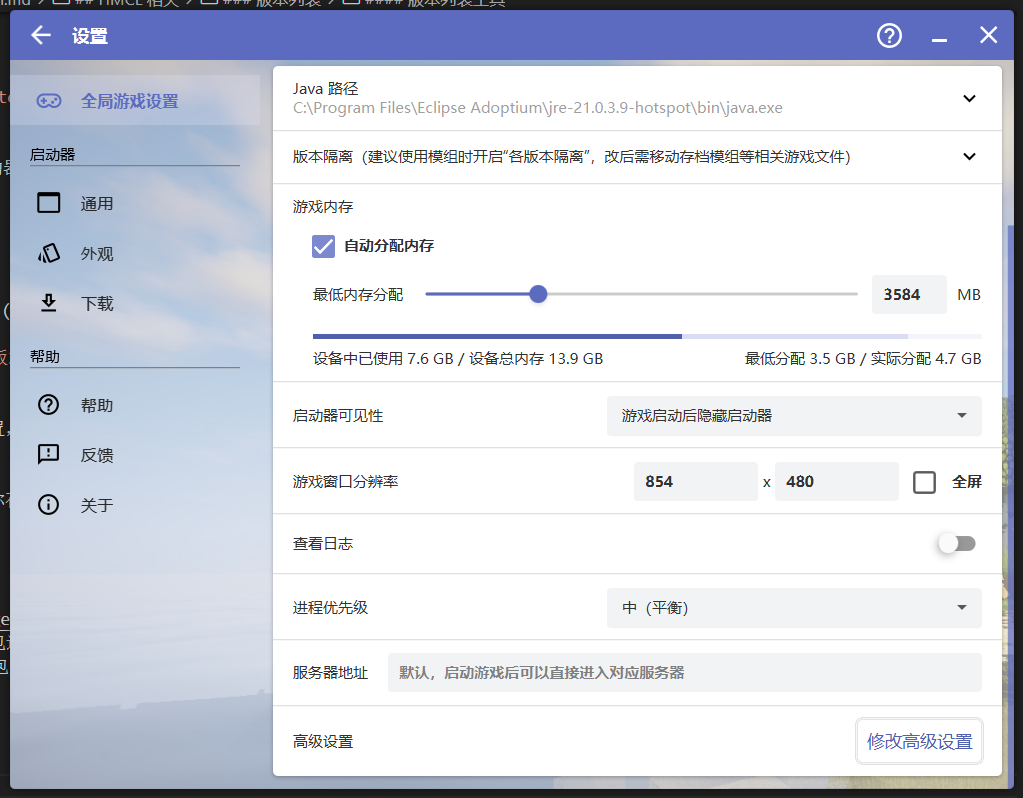The width and height of the screenshot is (1023, 798).
Task: Expand the 版本隔离 section
Action: point(968,157)
